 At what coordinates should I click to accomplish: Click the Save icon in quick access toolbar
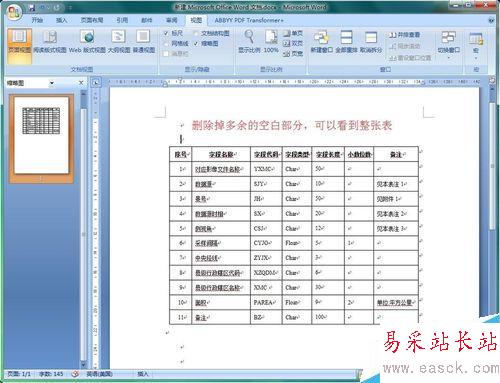[32, 7]
